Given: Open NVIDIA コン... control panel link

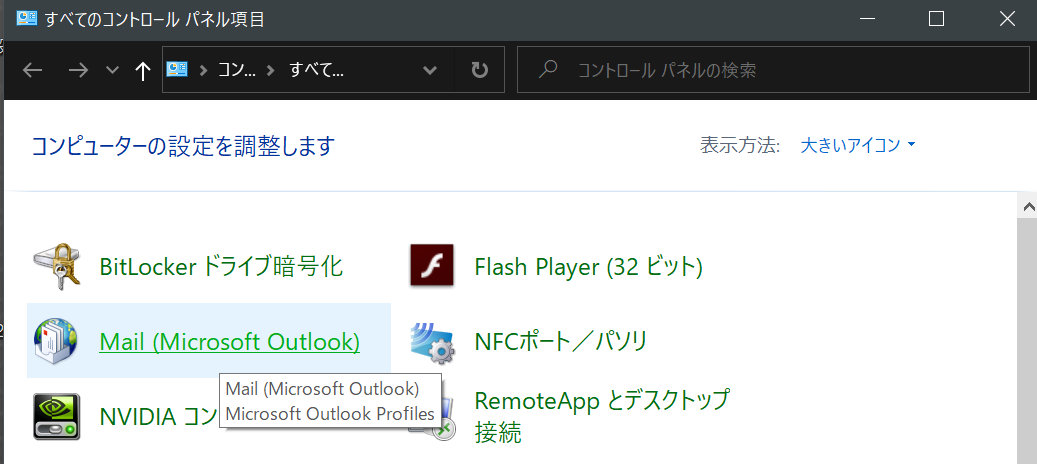Looking at the screenshot, I should pyautogui.click(x=159, y=416).
